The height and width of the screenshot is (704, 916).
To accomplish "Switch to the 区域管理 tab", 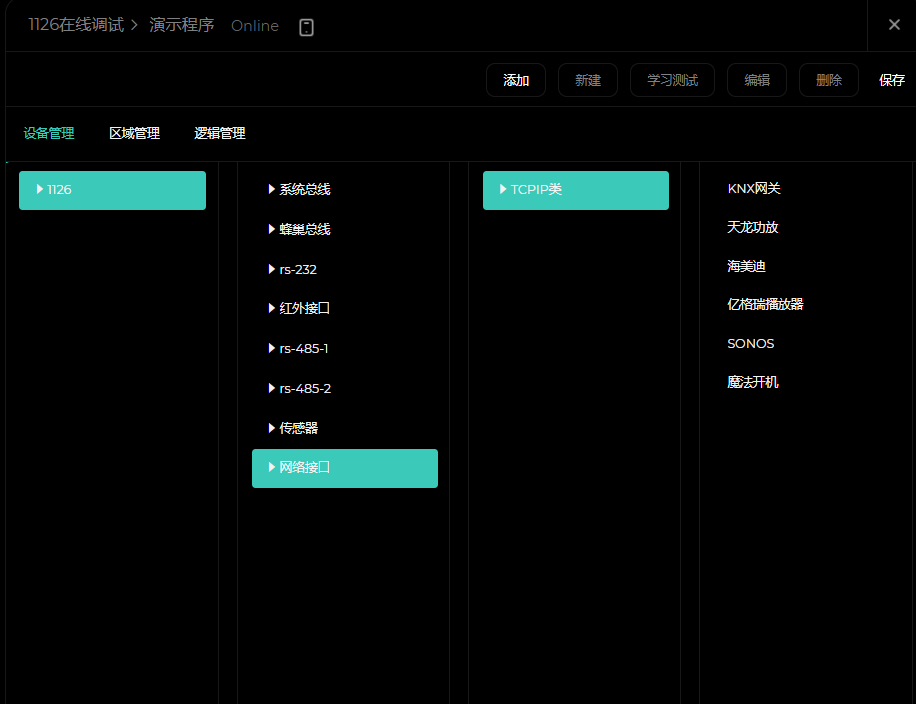I will [x=134, y=133].
